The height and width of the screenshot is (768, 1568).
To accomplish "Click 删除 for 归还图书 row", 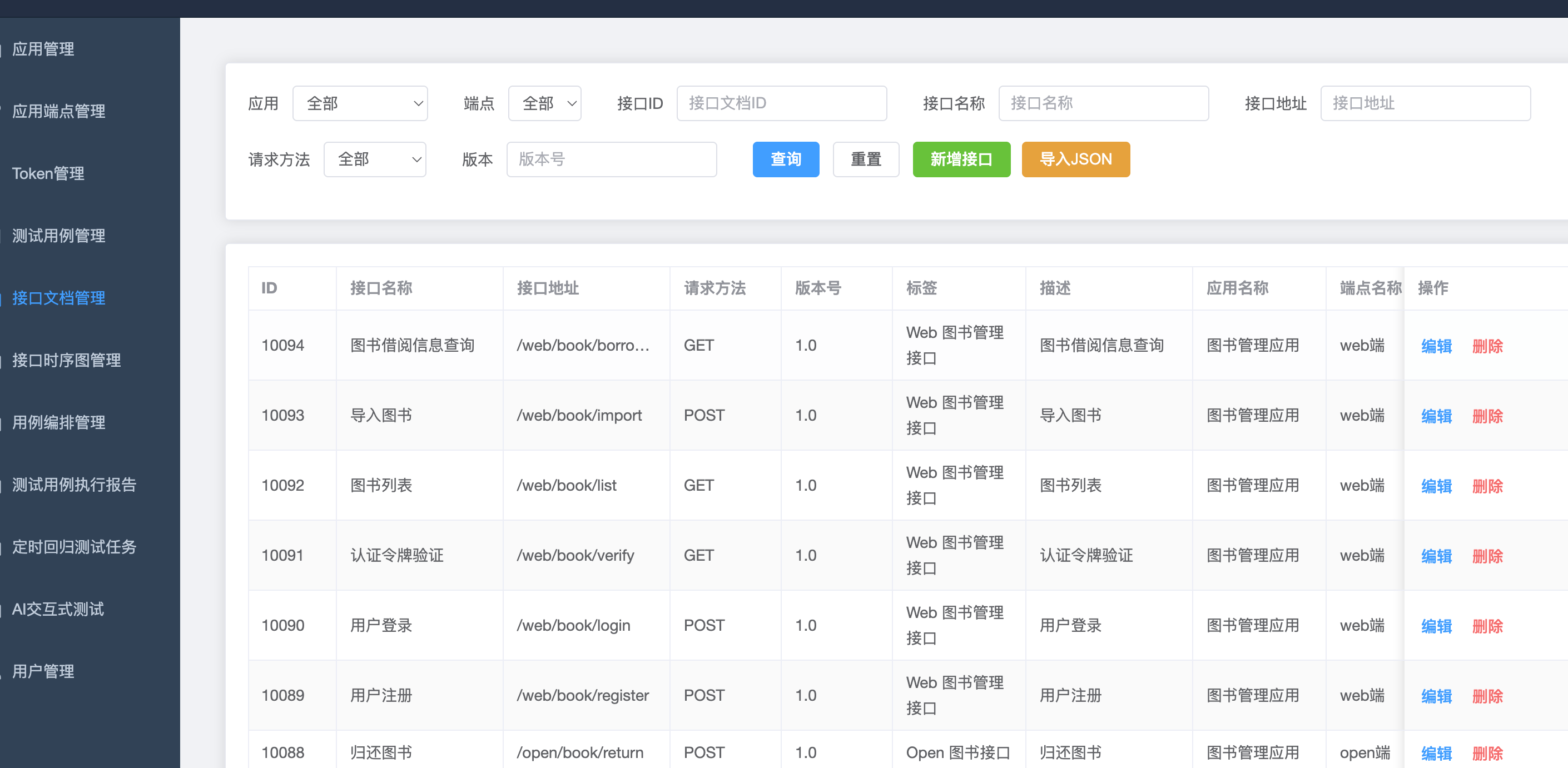I will [1487, 754].
